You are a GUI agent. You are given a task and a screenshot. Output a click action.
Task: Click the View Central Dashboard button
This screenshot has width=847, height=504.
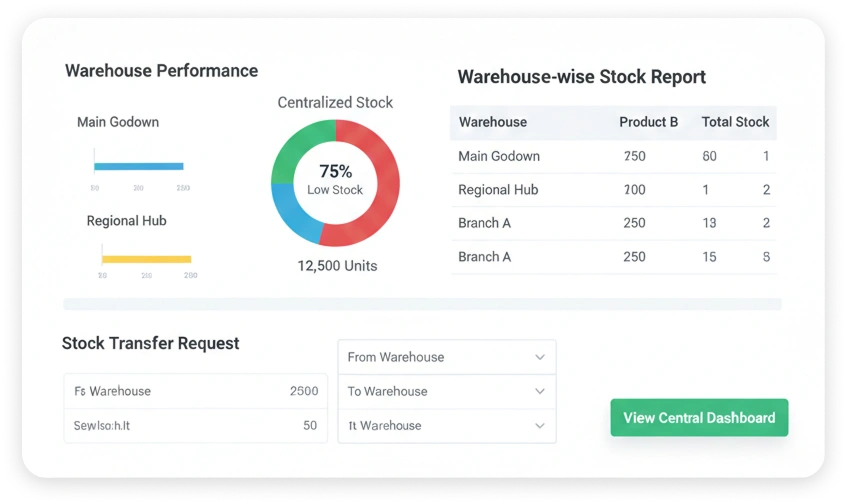coord(699,418)
